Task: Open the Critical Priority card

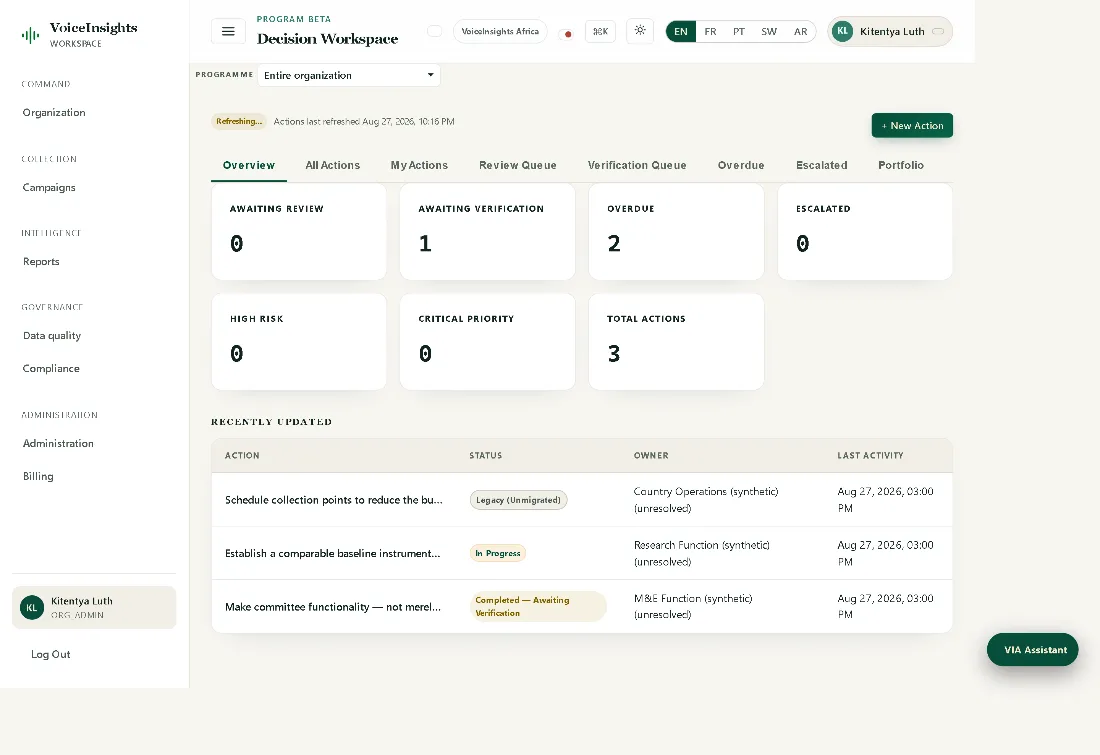Action: (x=488, y=342)
